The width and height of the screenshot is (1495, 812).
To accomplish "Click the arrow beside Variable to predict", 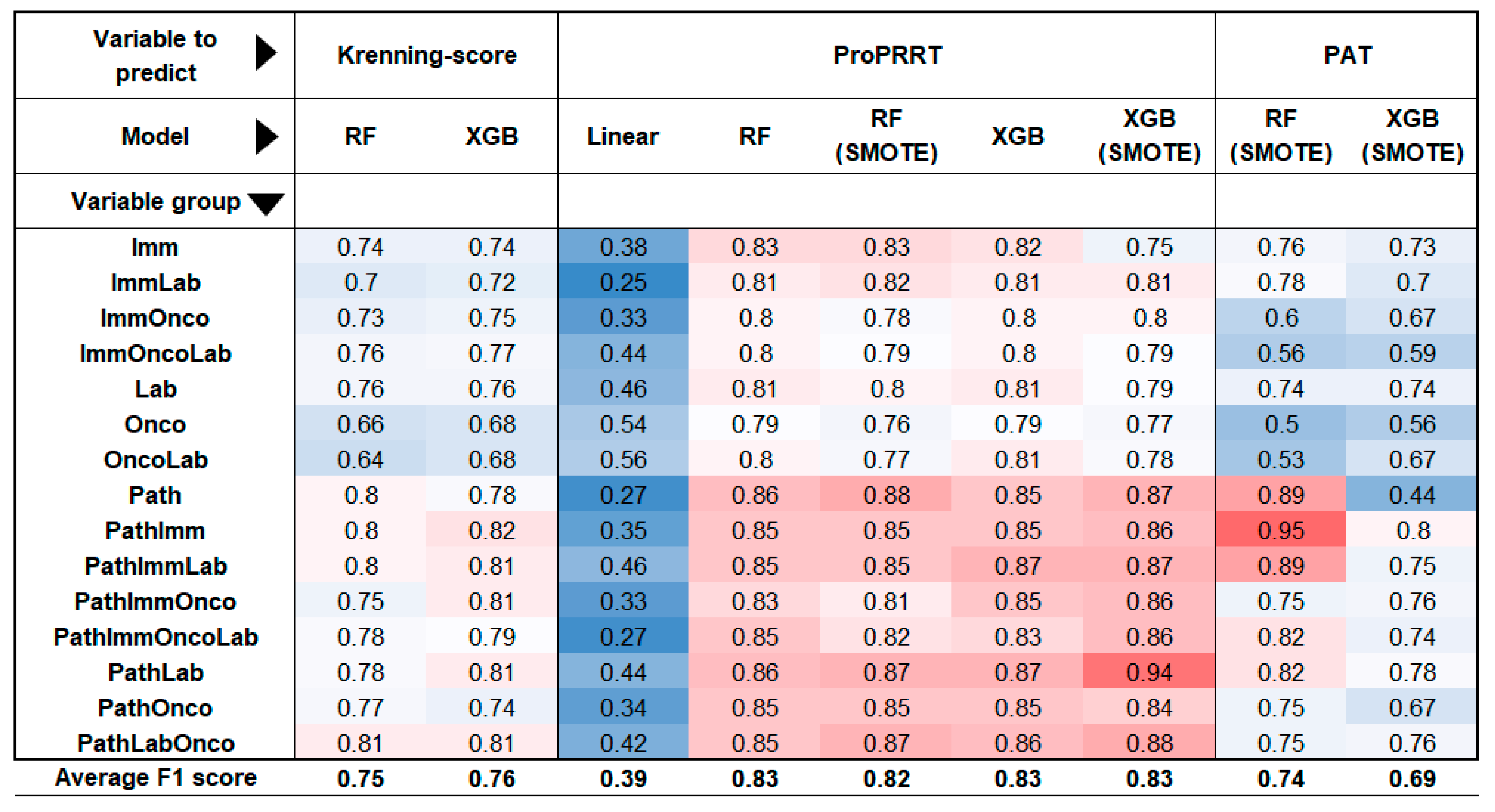I will click(266, 53).
